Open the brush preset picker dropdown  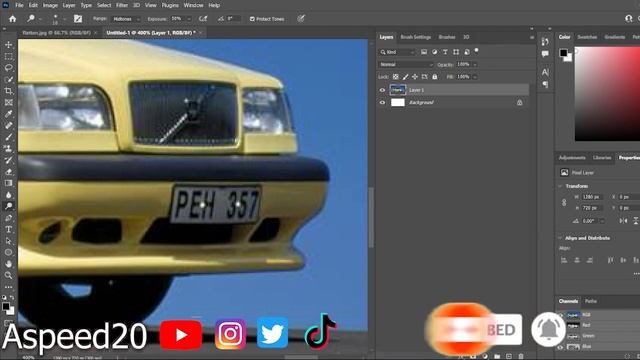[64, 19]
